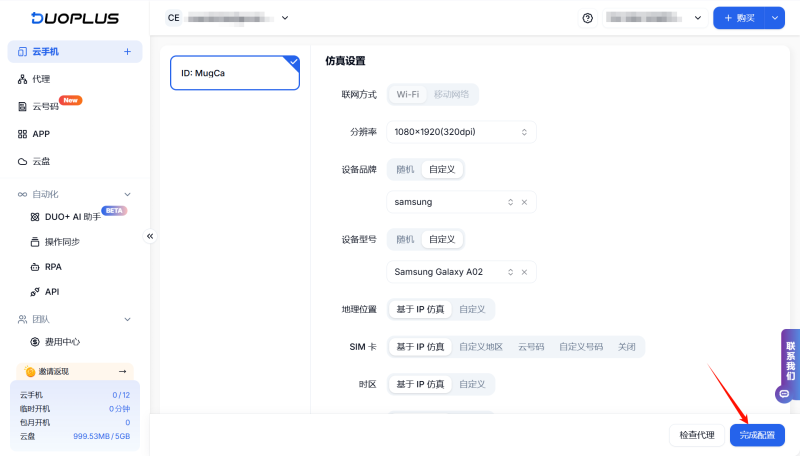Select 自定义 for 地理位置

pyautogui.click(x=472, y=309)
